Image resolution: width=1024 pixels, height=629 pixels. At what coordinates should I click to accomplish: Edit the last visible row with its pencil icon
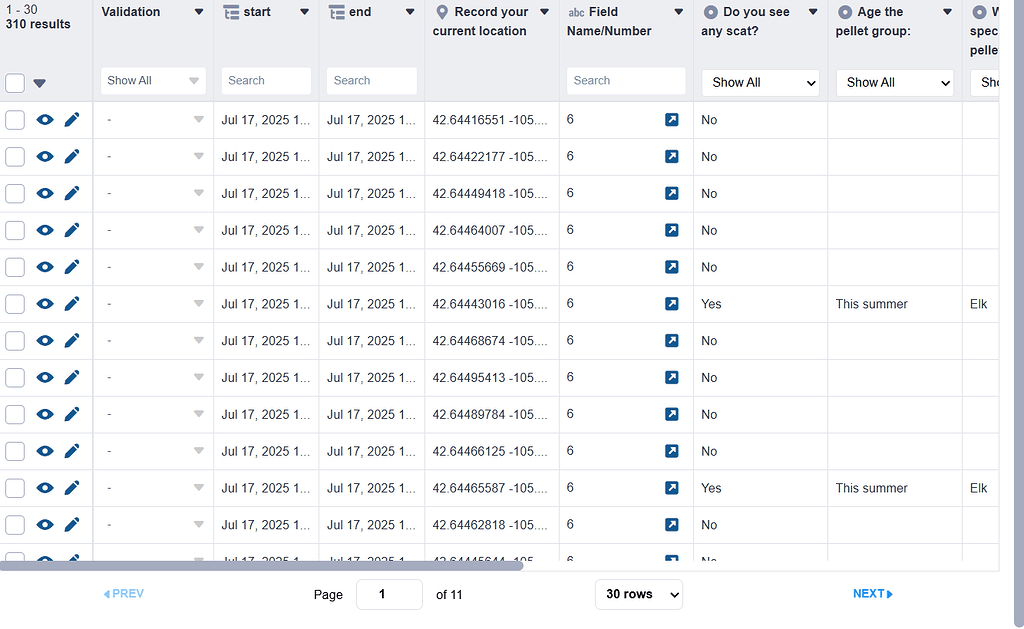point(71,556)
